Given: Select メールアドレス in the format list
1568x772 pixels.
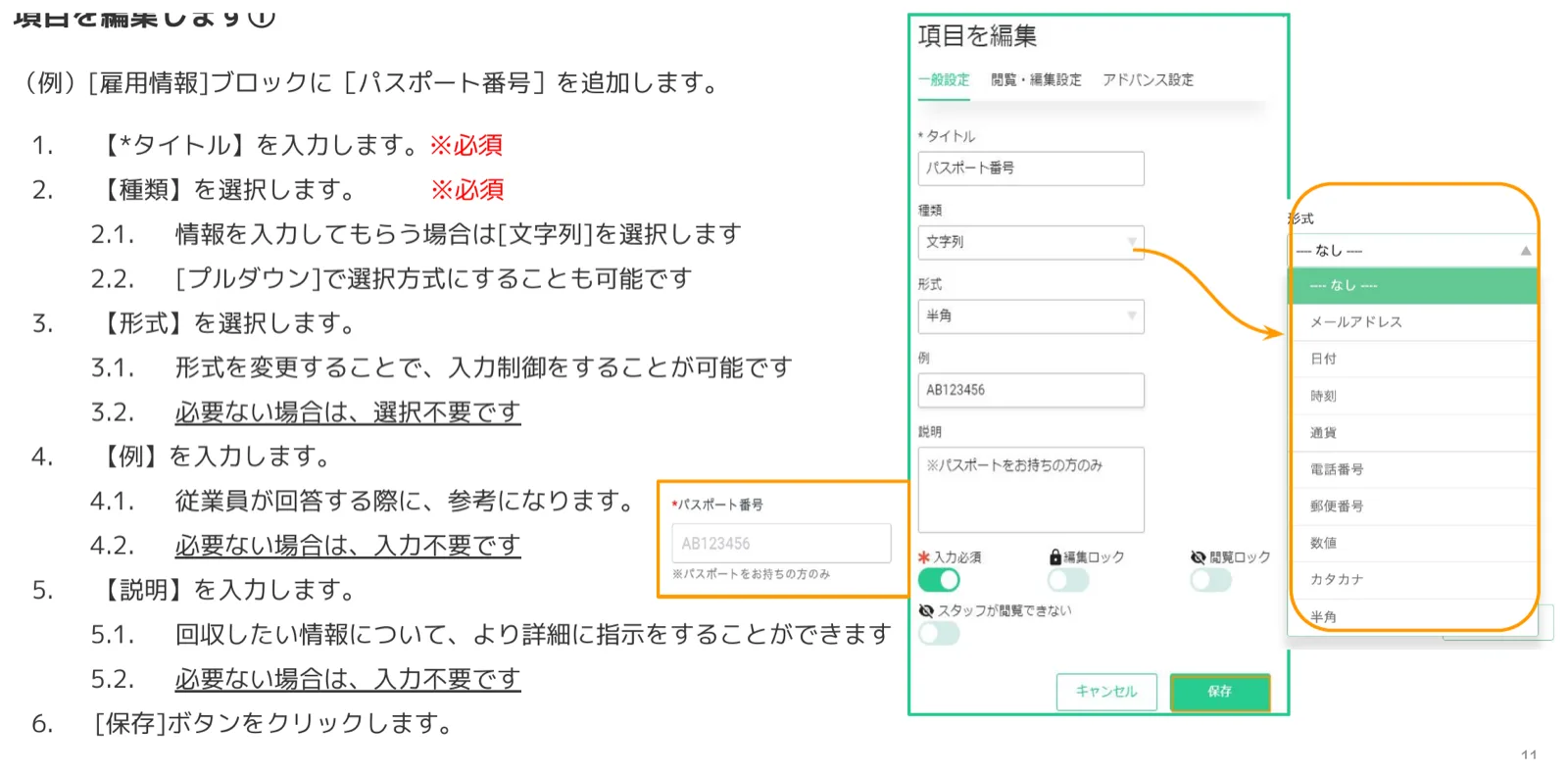Looking at the screenshot, I should coord(1412,322).
